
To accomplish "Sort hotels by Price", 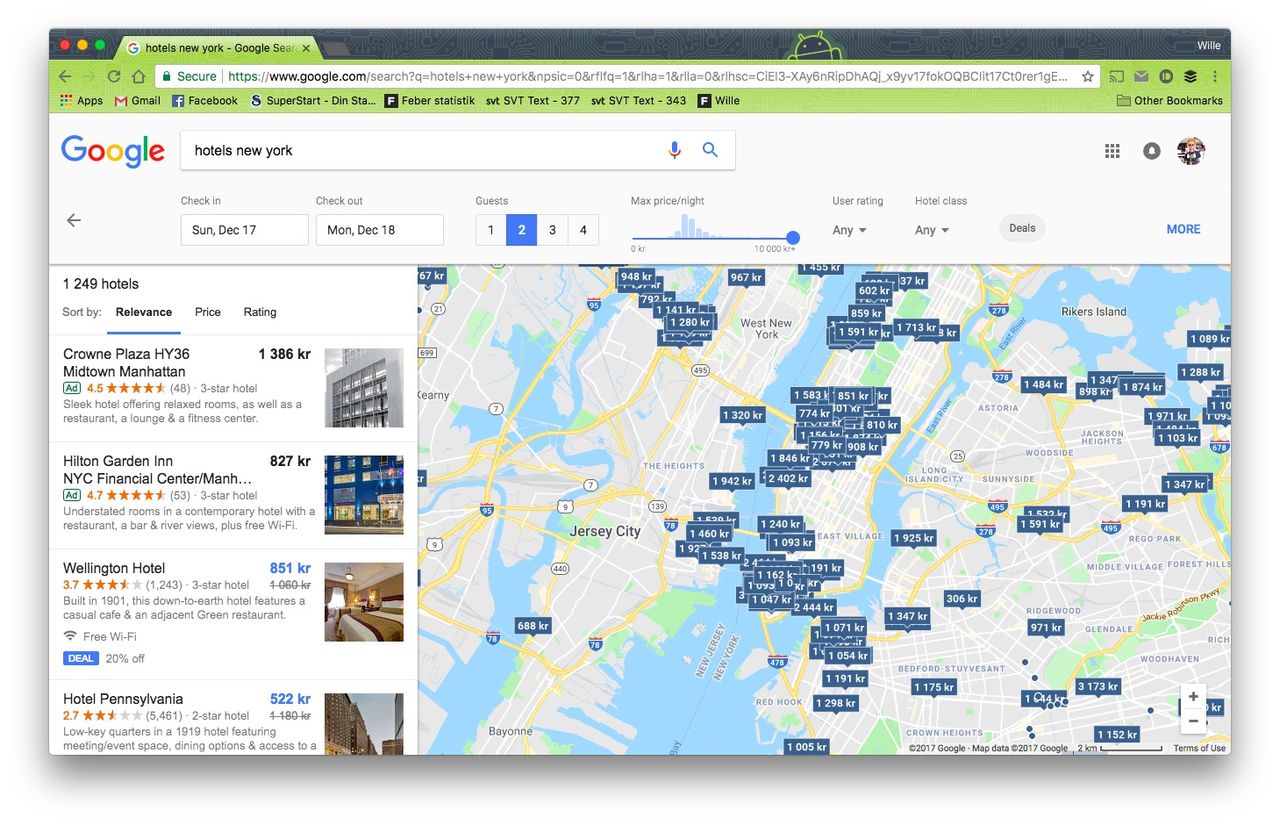I will point(208,312).
